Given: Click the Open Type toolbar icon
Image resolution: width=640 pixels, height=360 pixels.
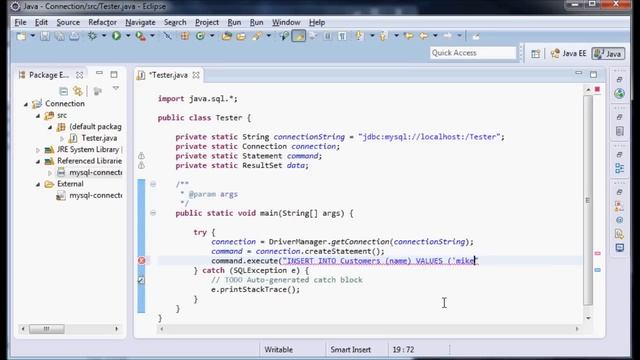Looking at the screenshot, I should [227, 36].
